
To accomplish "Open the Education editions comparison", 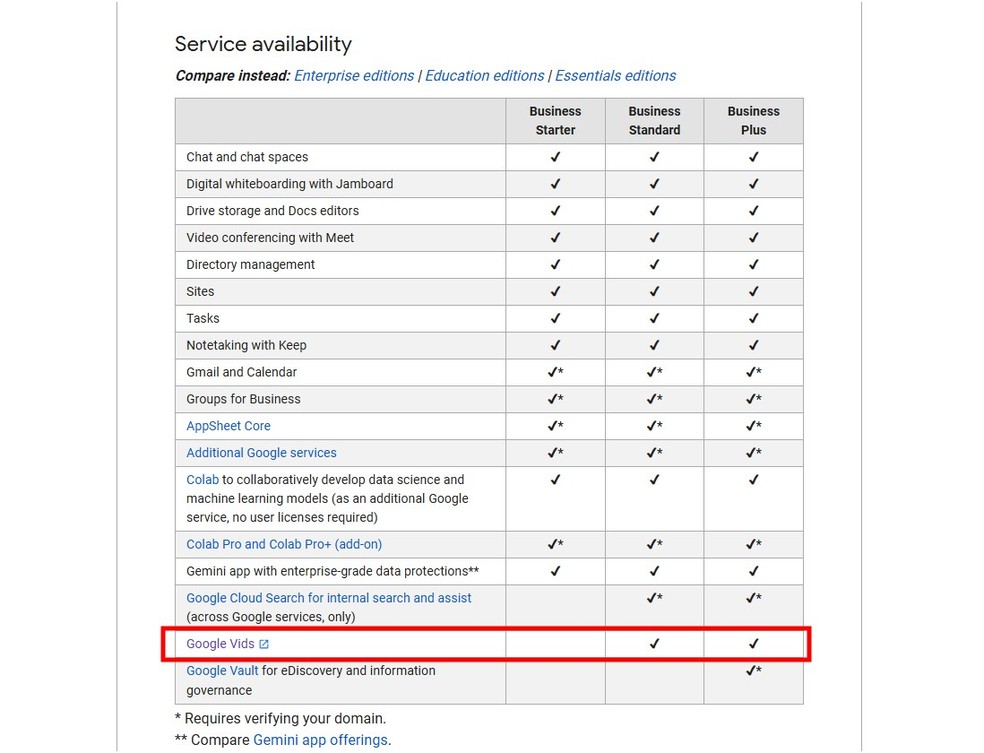I will coord(484,75).
